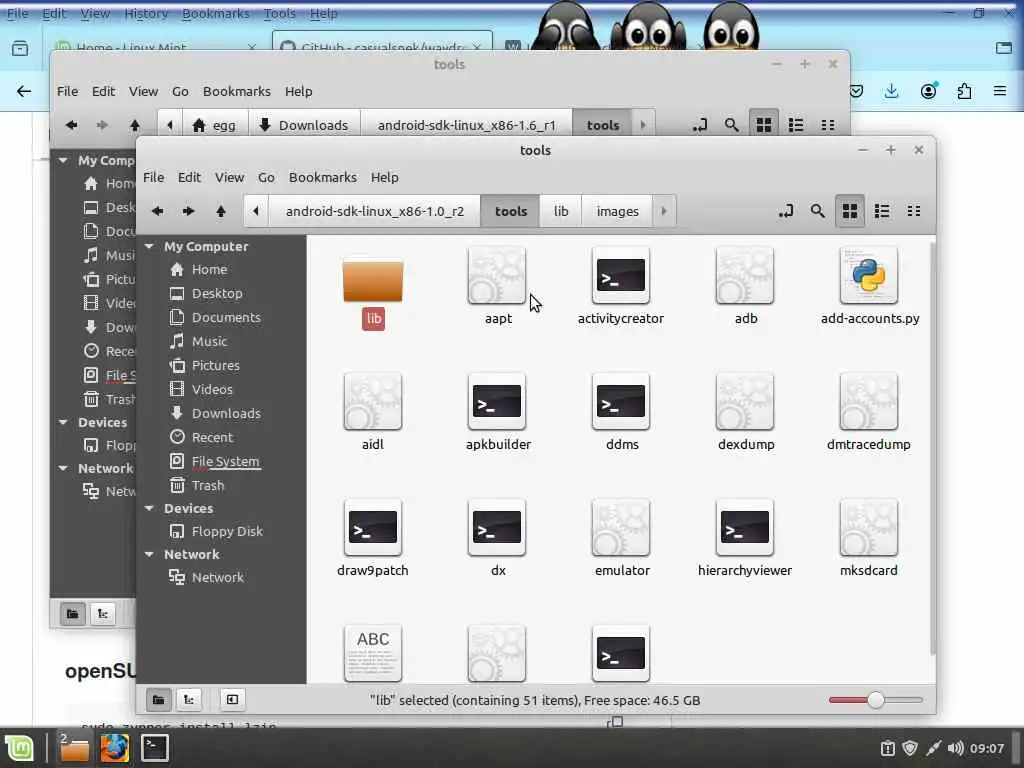
Task: Click the vertical scrollbar of file pane
Action: pos(932,449)
